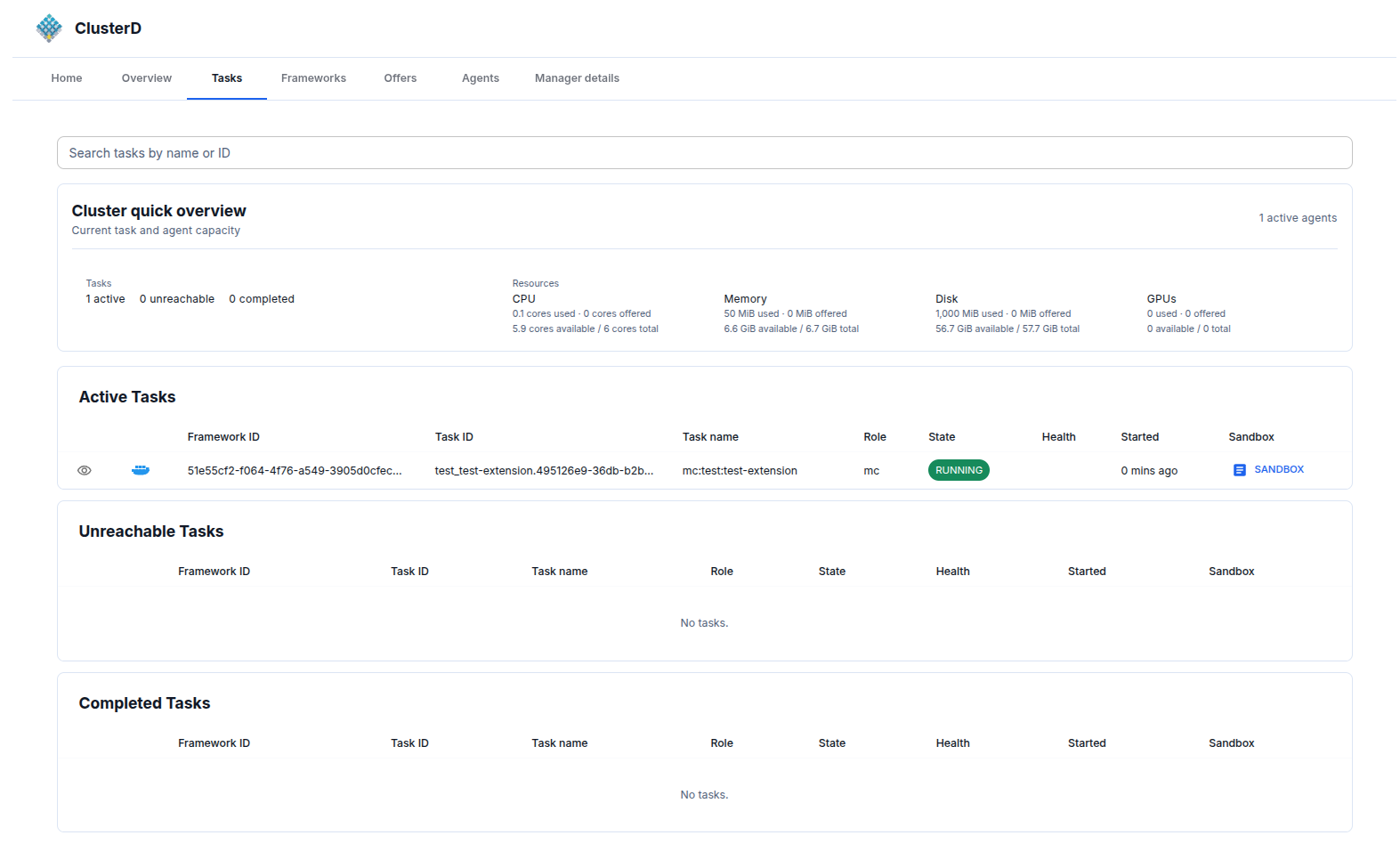
Task: Click '1,000 MiB used · 0 MiB offered' disk text
Action: click(x=1003, y=314)
